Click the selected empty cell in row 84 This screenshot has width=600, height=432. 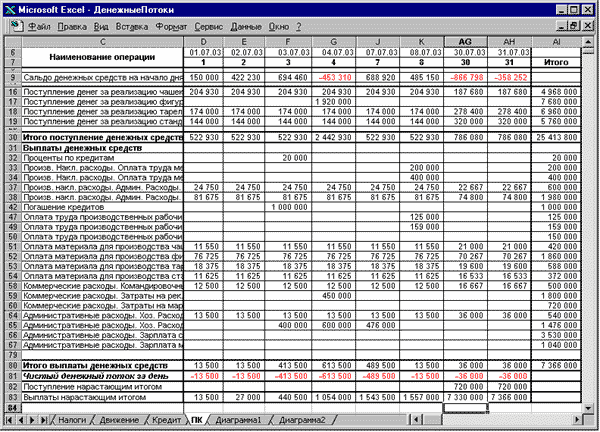(x=466, y=408)
